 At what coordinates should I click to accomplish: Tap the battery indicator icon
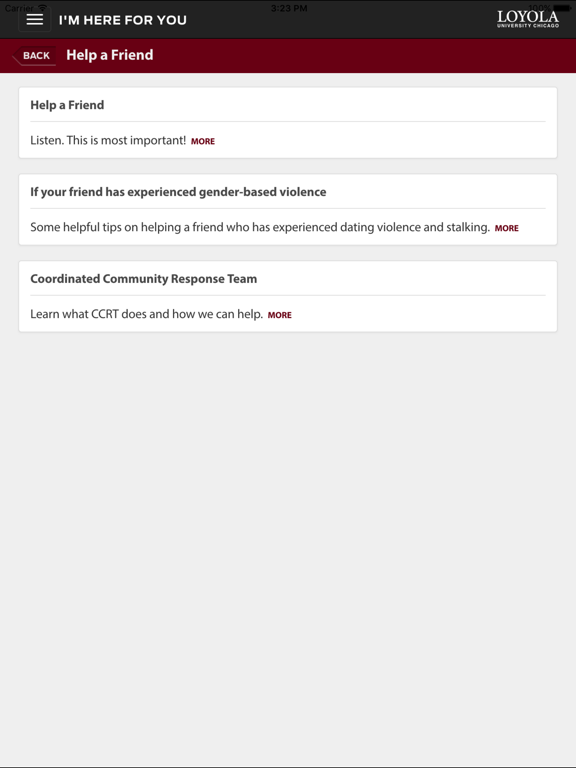tap(562, 7)
